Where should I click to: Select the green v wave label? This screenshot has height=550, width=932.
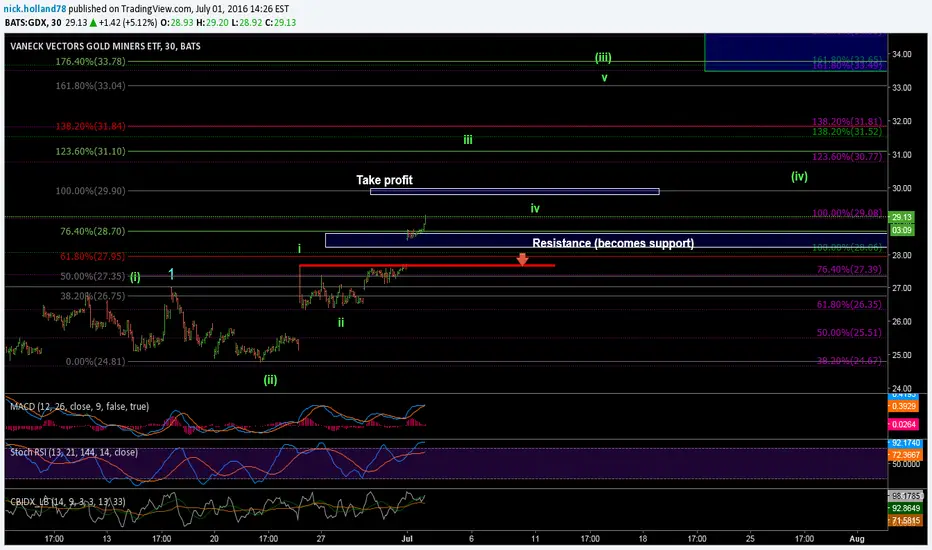(x=604, y=78)
